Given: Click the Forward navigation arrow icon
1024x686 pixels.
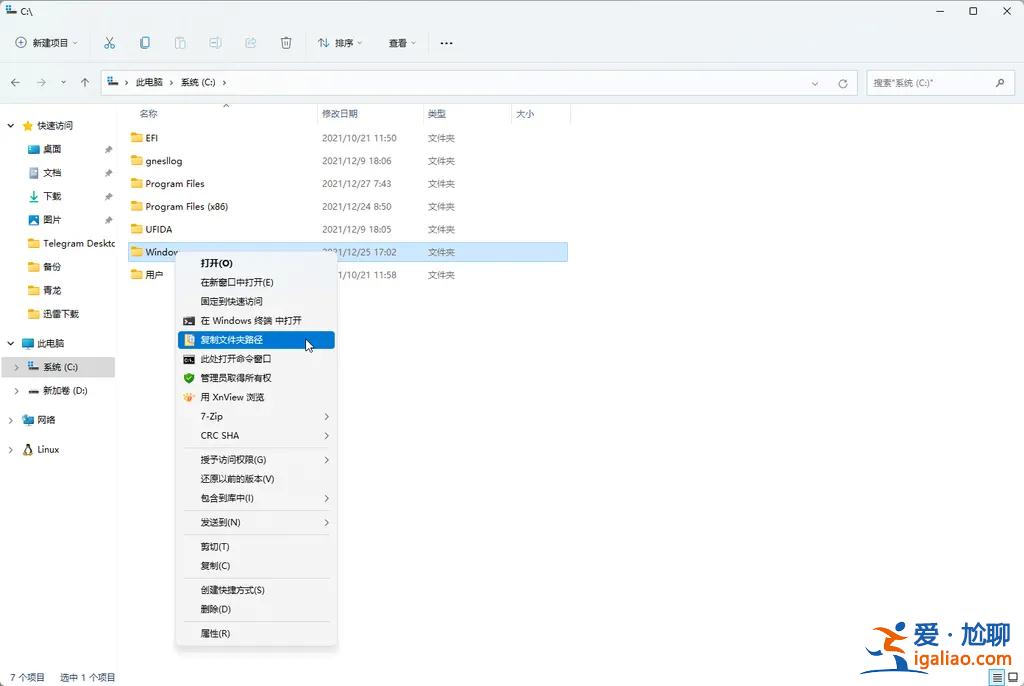Looking at the screenshot, I should click(40, 83).
